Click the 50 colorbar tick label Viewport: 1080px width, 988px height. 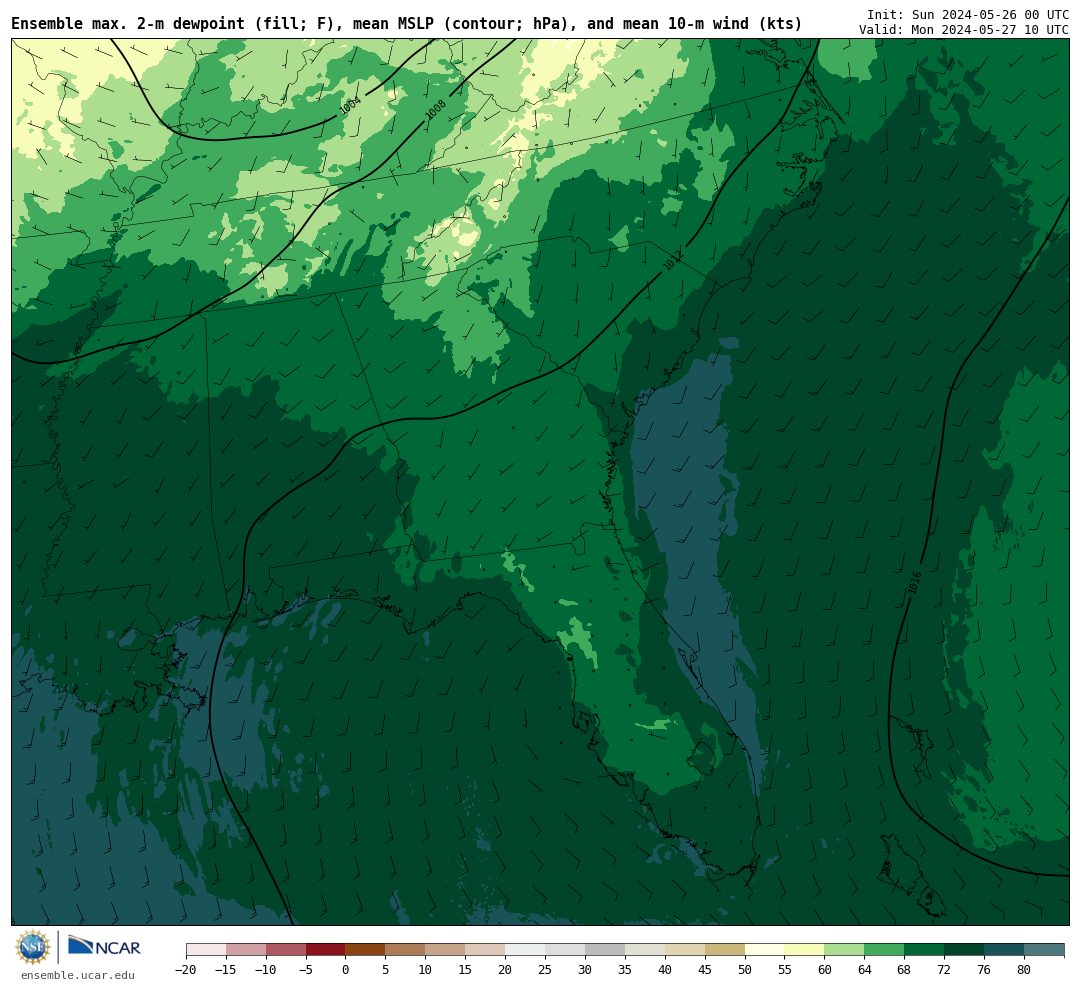[745, 970]
